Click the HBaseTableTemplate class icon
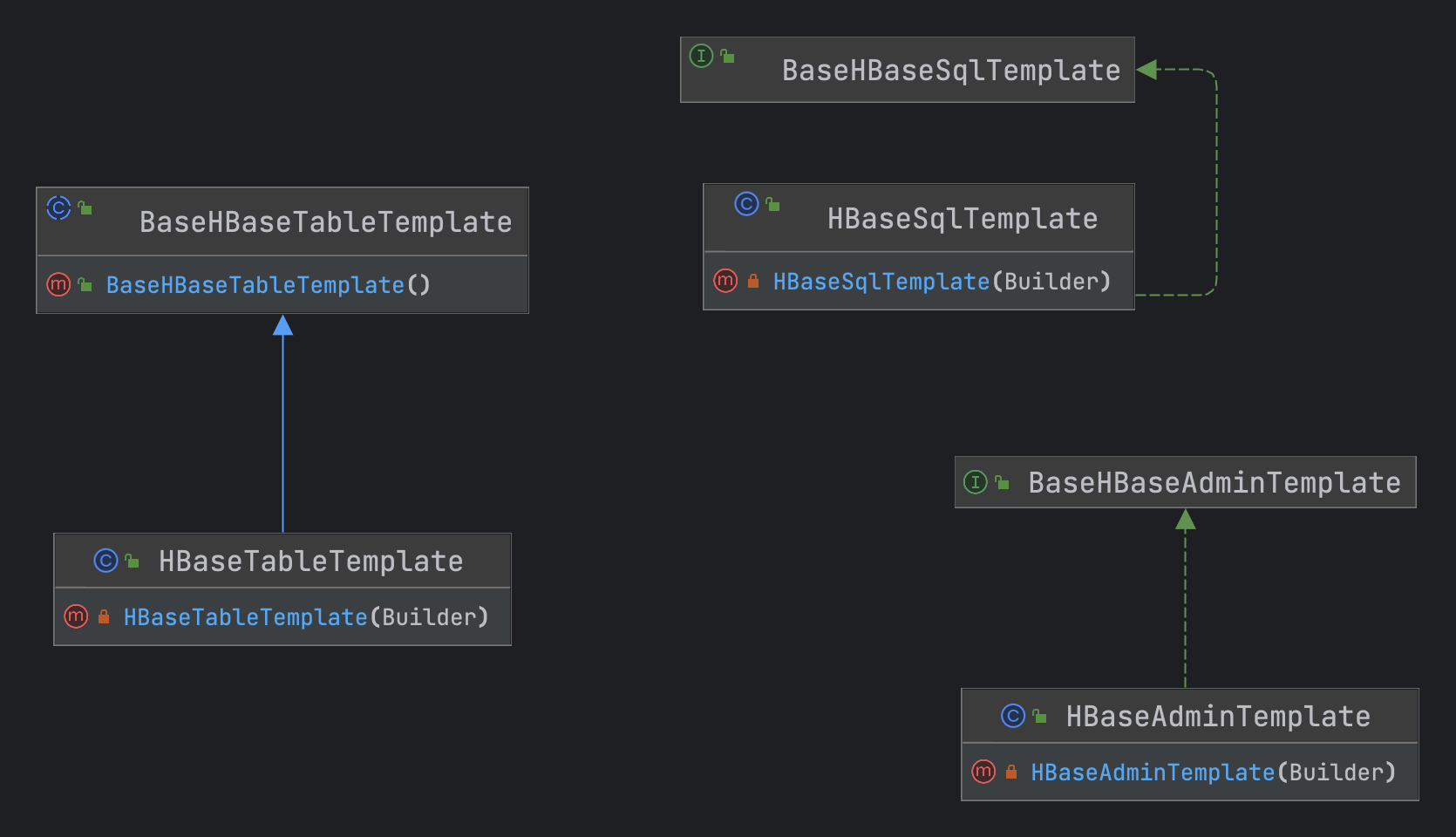 [x=105, y=561]
